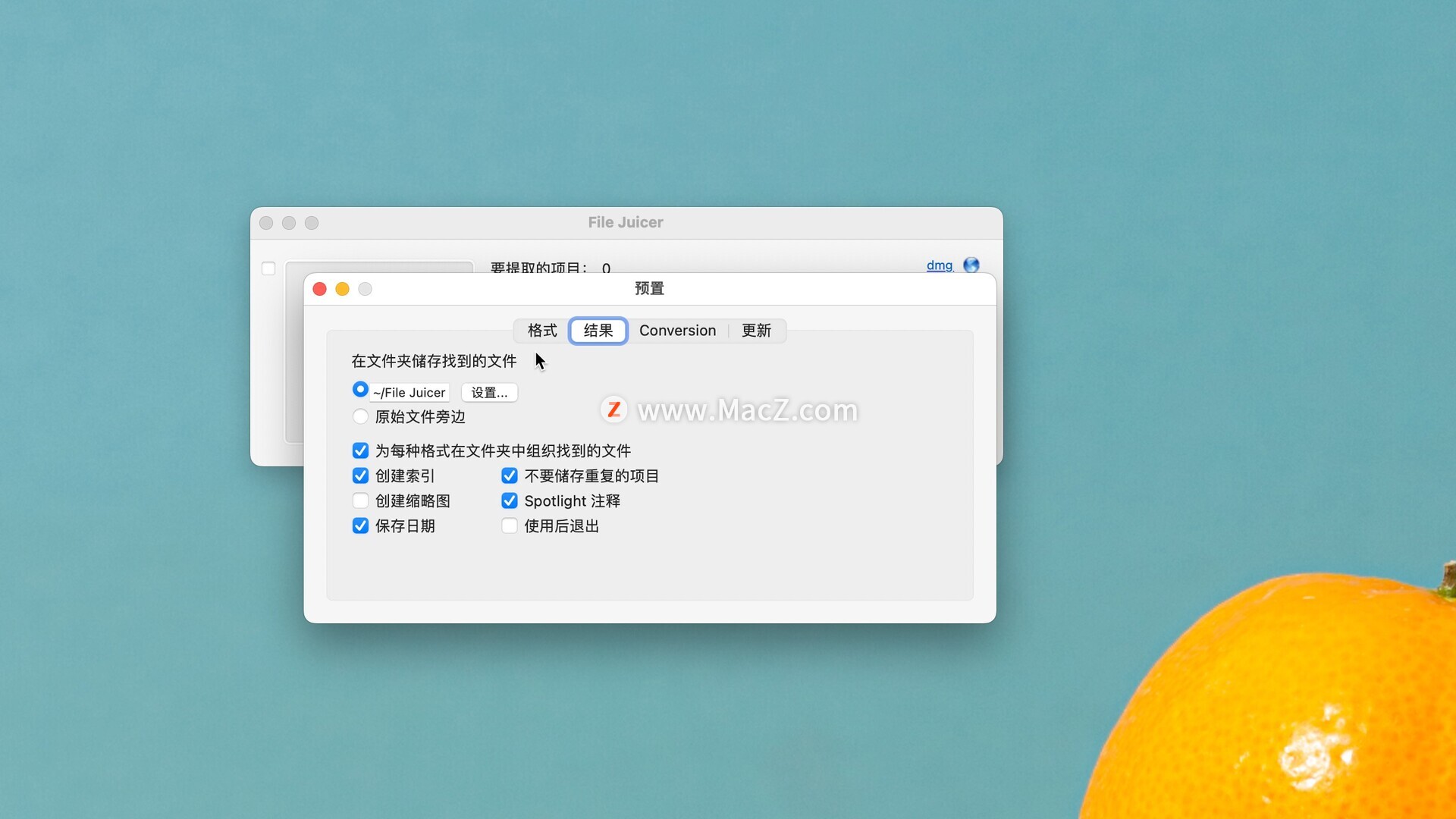Open the Conversion tab
The height and width of the screenshot is (819, 1456).
coord(677,331)
